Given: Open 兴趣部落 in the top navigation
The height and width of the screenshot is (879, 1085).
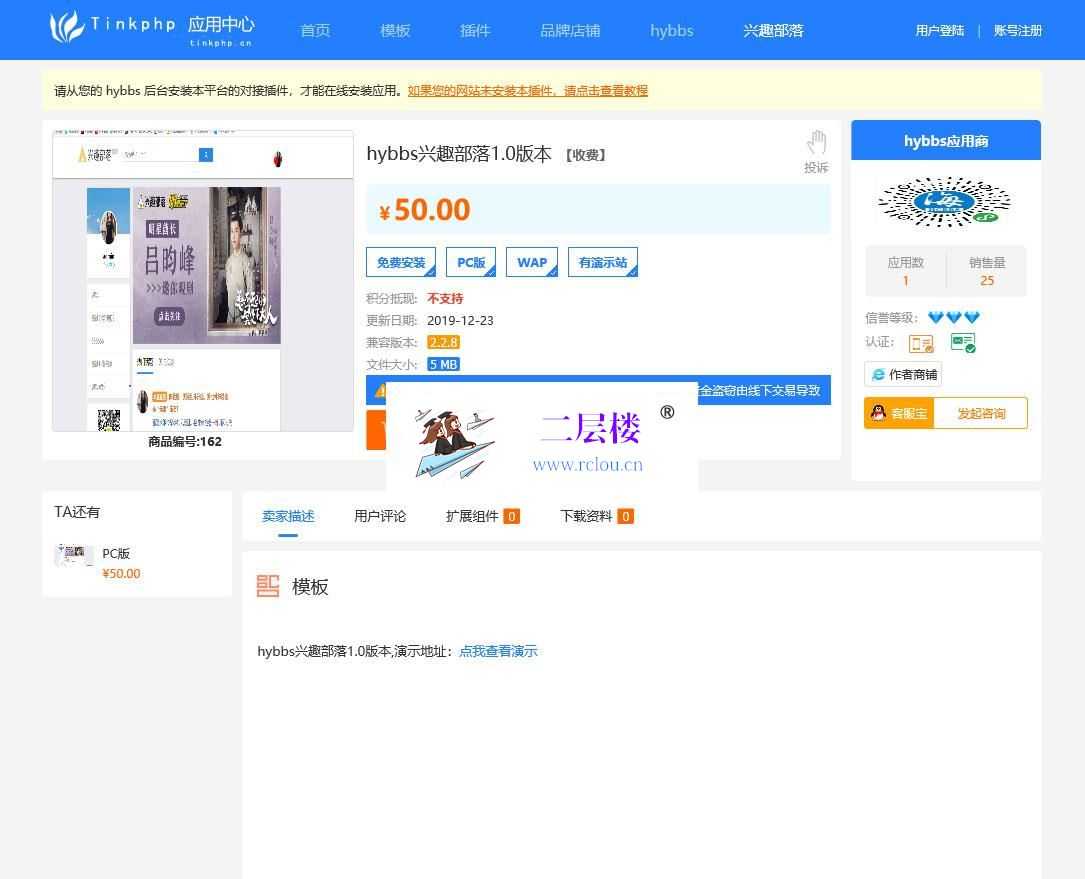Looking at the screenshot, I should point(773,30).
